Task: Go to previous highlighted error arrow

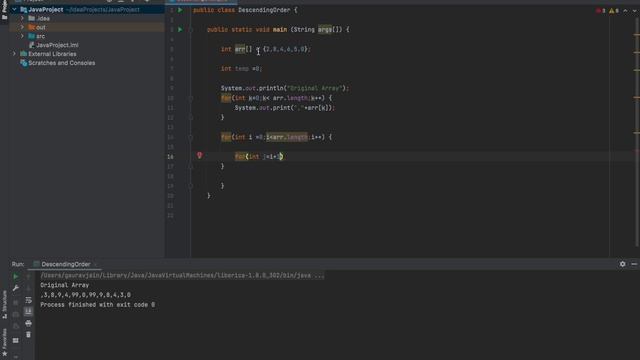Action: (x=625, y=11)
